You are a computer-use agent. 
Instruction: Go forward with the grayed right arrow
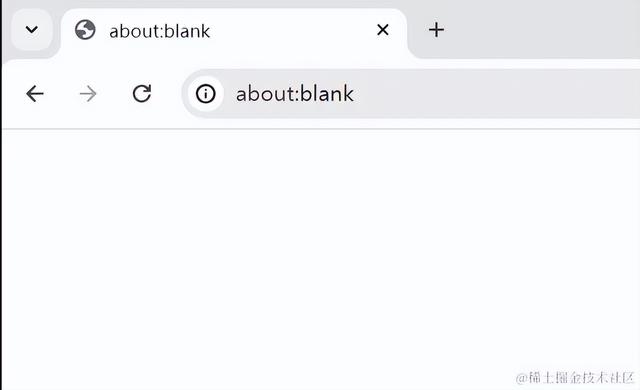coord(88,94)
